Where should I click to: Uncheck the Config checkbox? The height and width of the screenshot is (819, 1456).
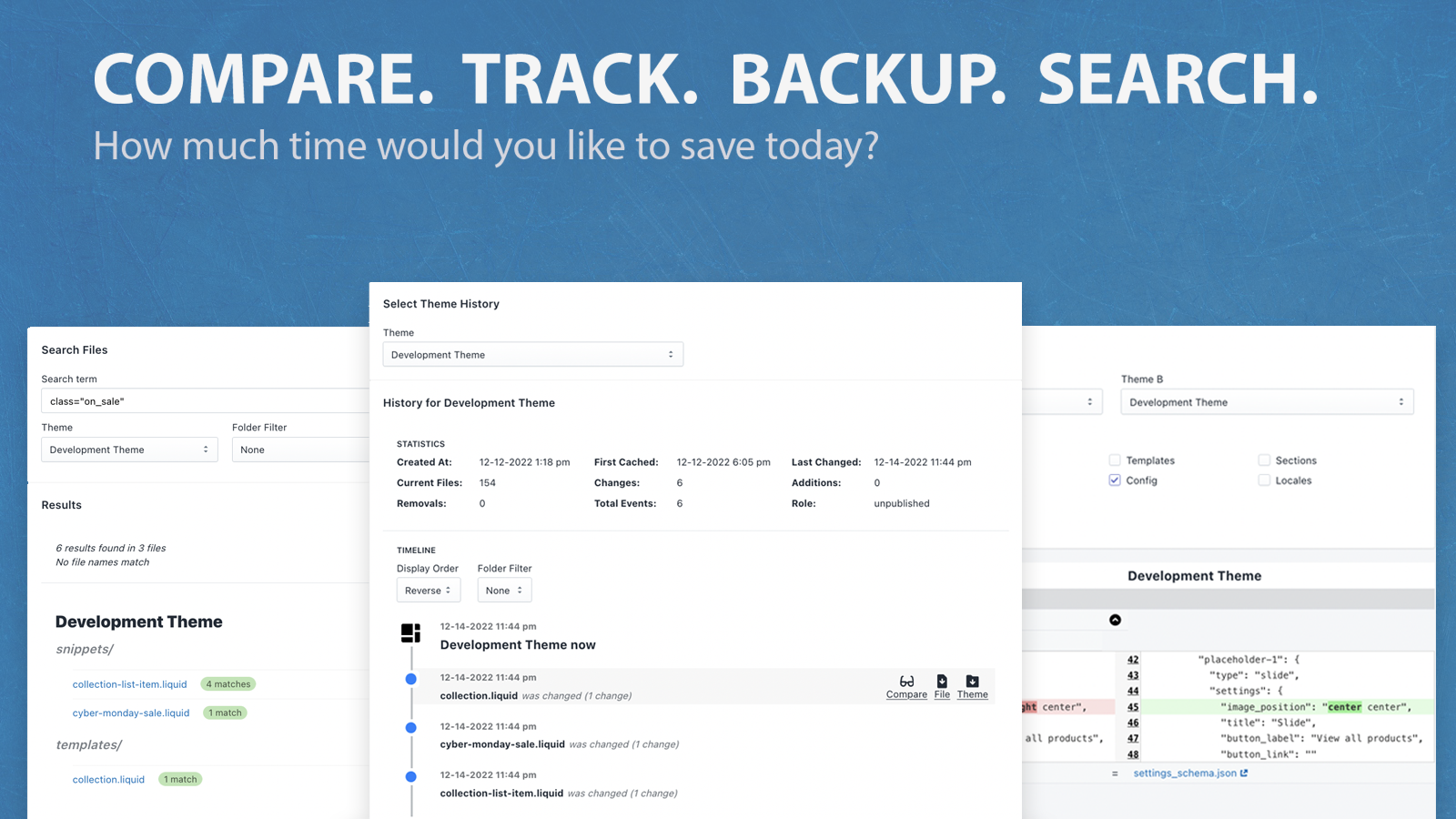[x=1115, y=480]
